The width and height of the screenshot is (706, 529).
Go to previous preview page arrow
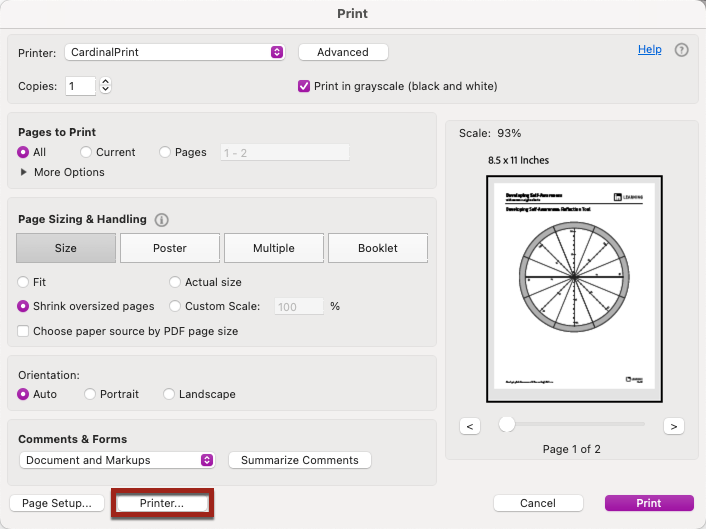pyautogui.click(x=470, y=426)
